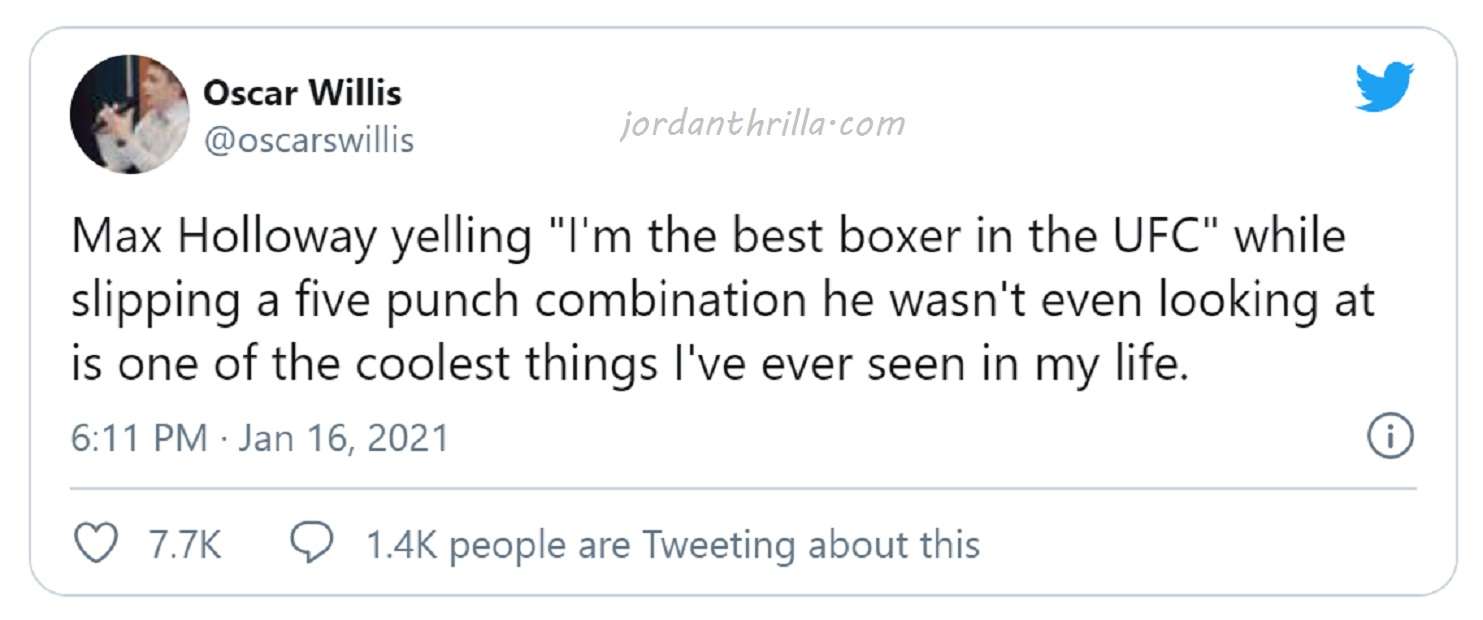The height and width of the screenshot is (620, 1483).
Task: Click the jordanthrilla.com watermark text
Action: click(762, 124)
